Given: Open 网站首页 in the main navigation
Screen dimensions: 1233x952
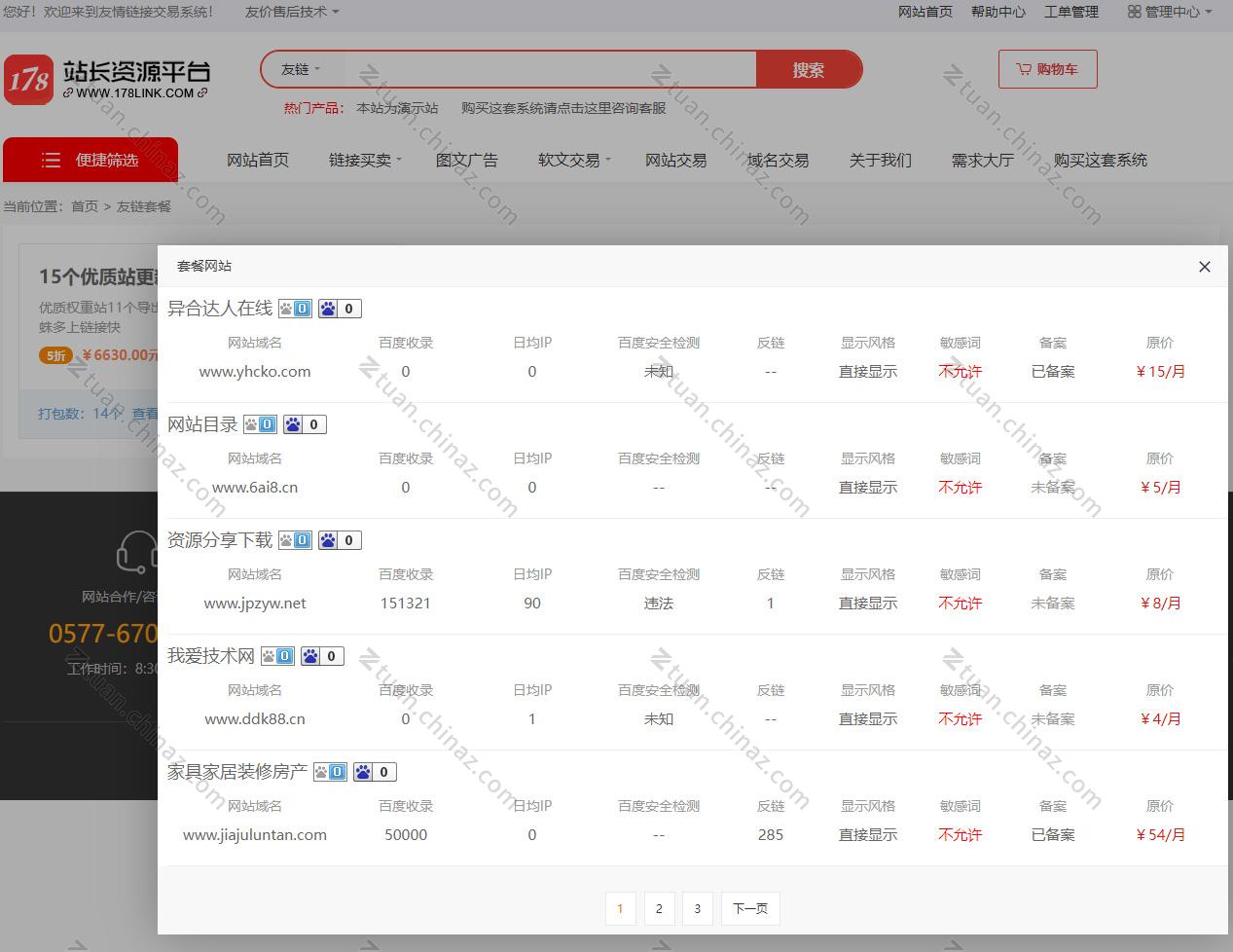Looking at the screenshot, I should coord(258,161).
